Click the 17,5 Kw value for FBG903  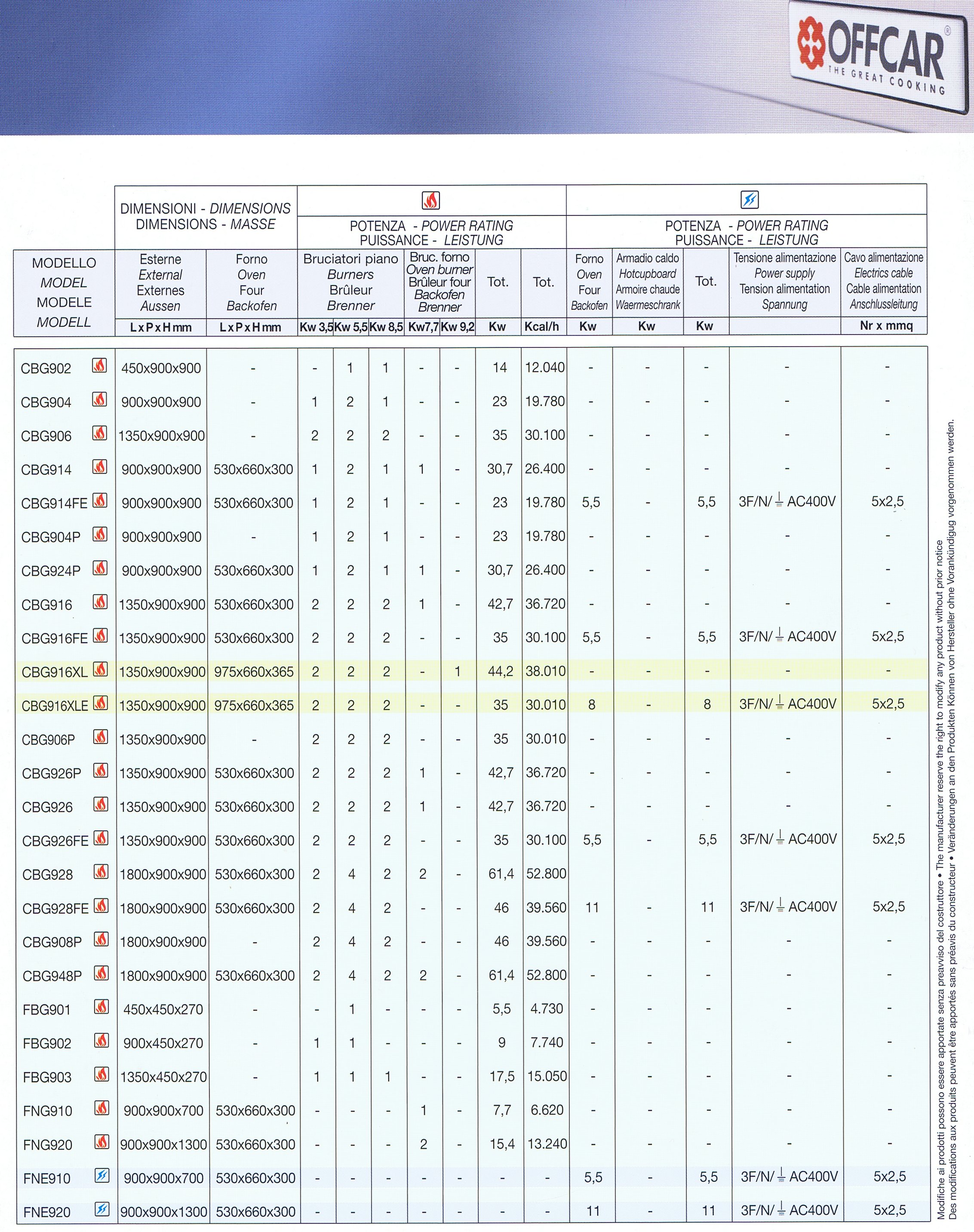point(502,1076)
